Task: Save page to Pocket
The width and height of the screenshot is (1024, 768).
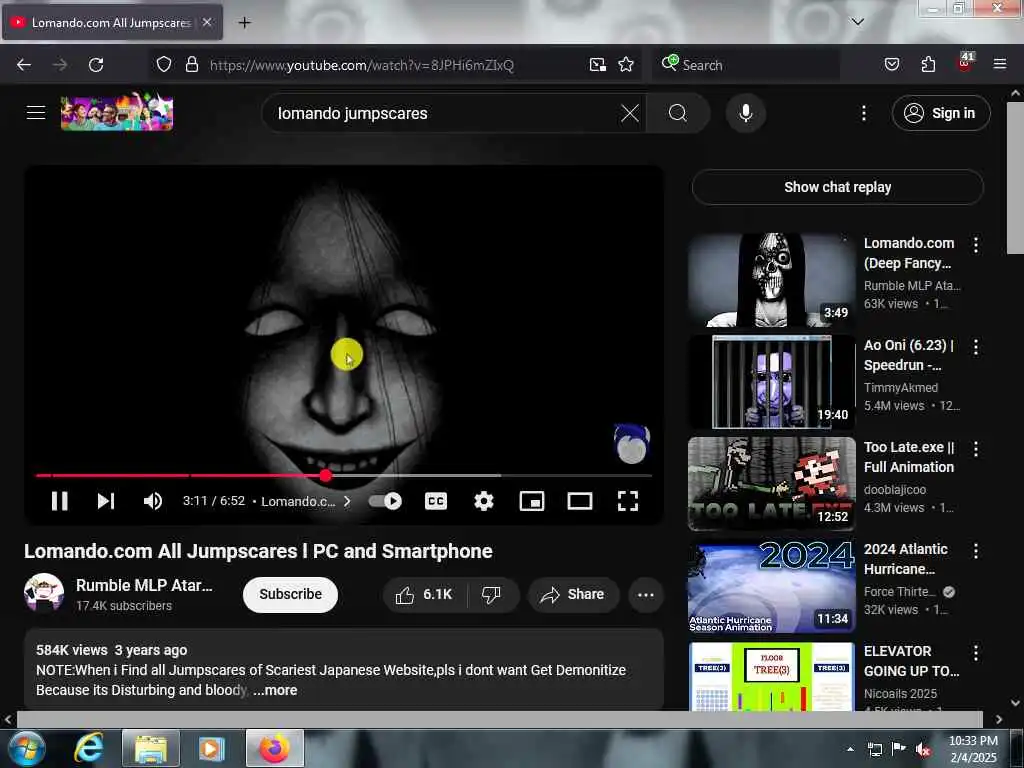Action: click(x=891, y=65)
